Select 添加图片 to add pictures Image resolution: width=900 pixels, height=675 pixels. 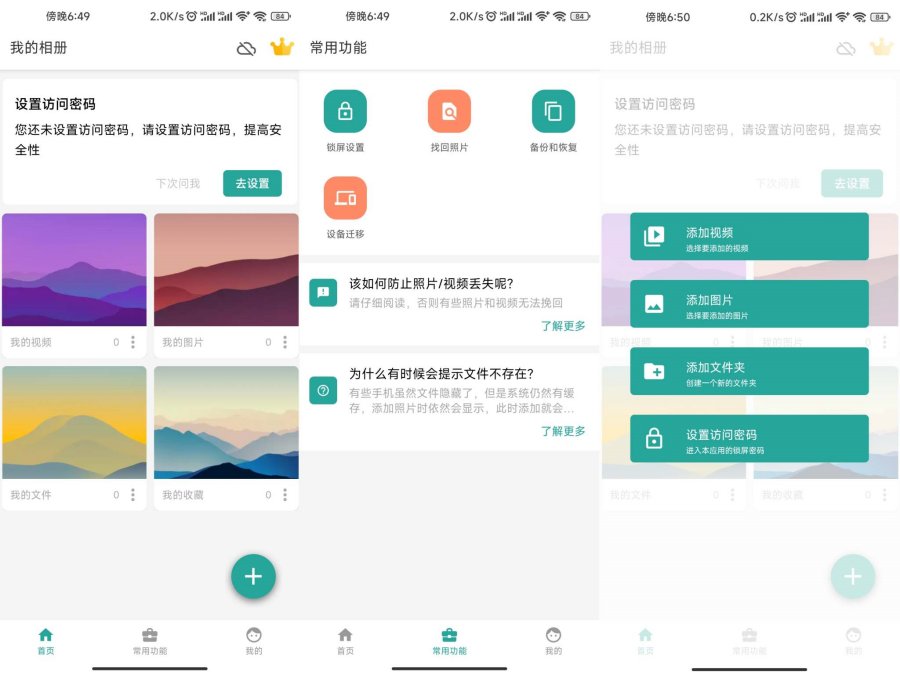click(748, 304)
